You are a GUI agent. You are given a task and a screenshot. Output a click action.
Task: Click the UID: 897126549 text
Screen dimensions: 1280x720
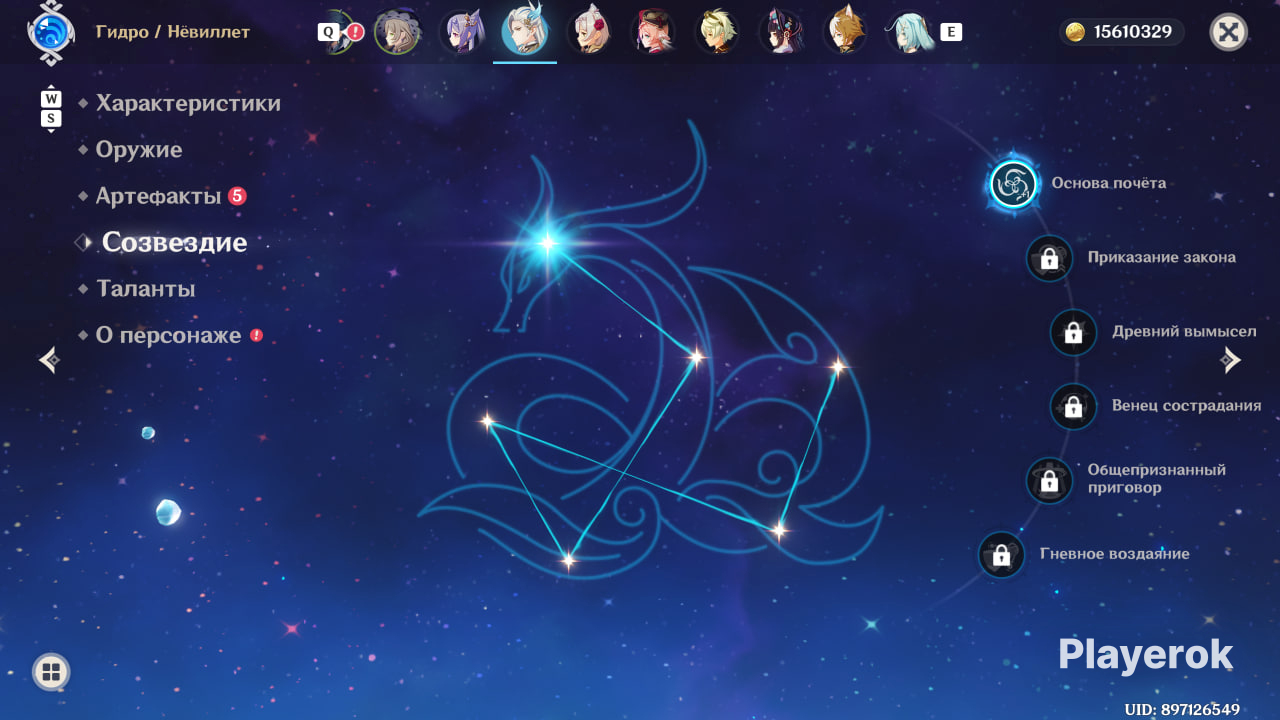pyautogui.click(x=1182, y=710)
